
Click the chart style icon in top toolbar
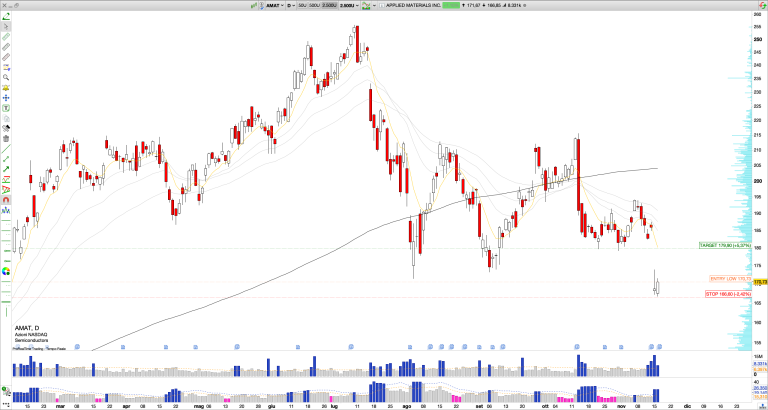367,5
